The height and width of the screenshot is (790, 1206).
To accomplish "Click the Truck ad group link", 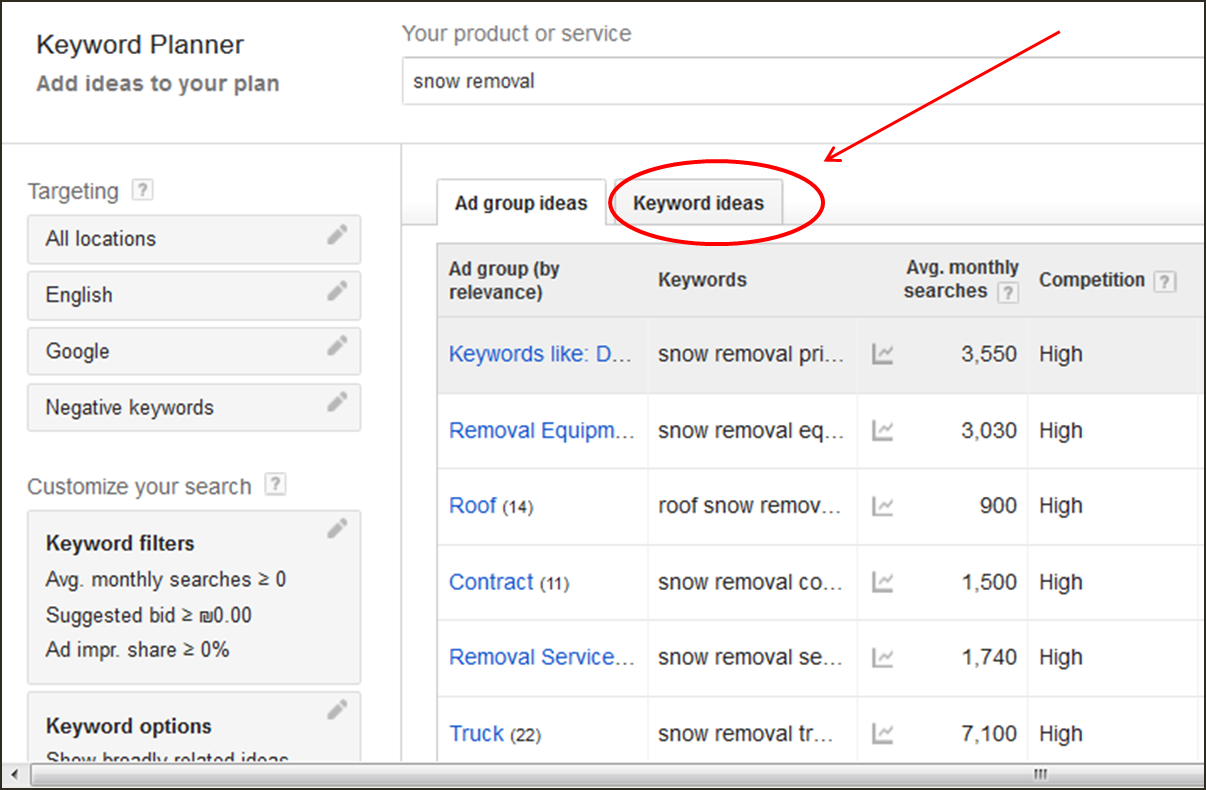I will 477,734.
